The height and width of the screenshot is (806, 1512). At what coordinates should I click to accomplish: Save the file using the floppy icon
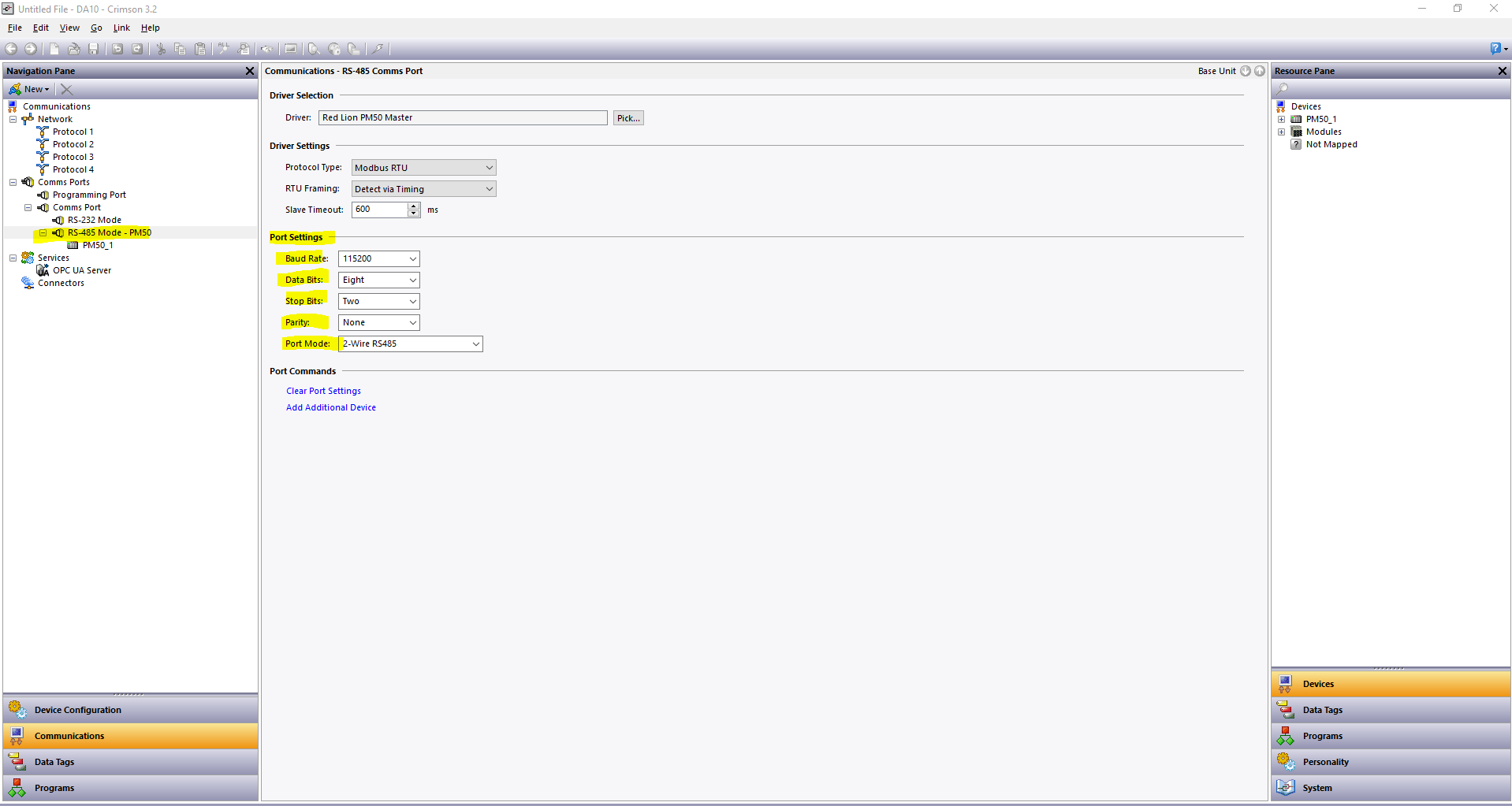(x=93, y=49)
